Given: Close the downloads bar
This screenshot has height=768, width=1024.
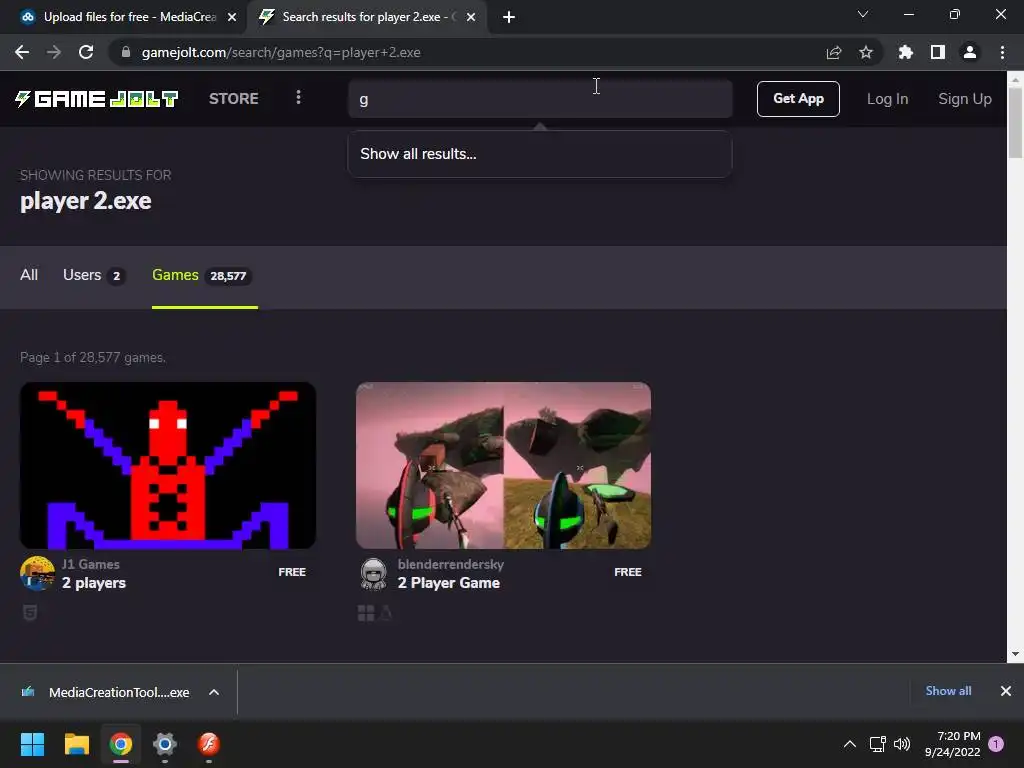Looking at the screenshot, I should point(1006,691).
